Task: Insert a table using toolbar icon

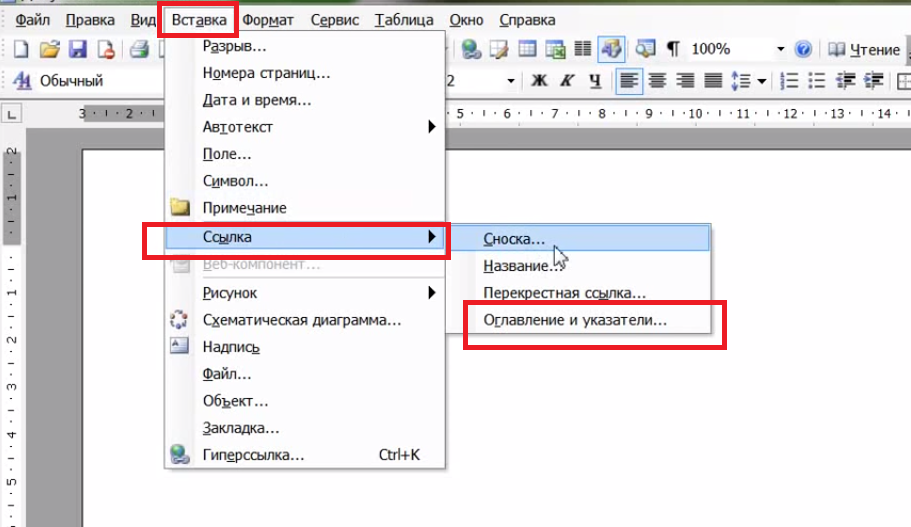Action: [x=527, y=49]
